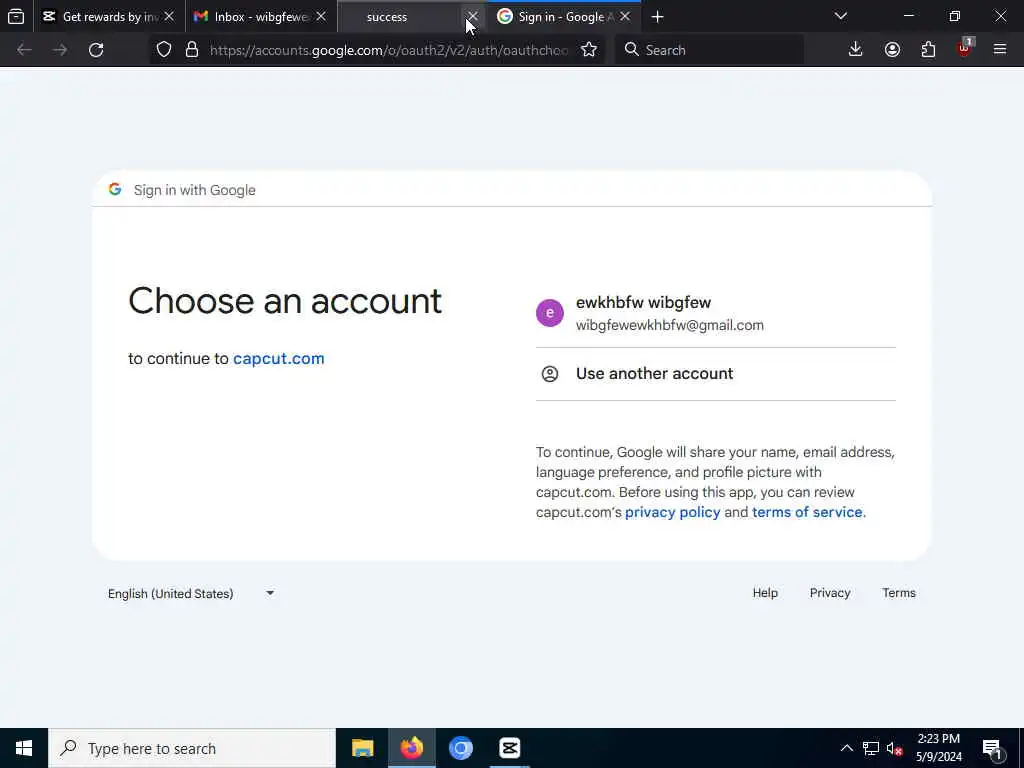Click the Google logo in header
1024x768 pixels.
[x=115, y=189]
